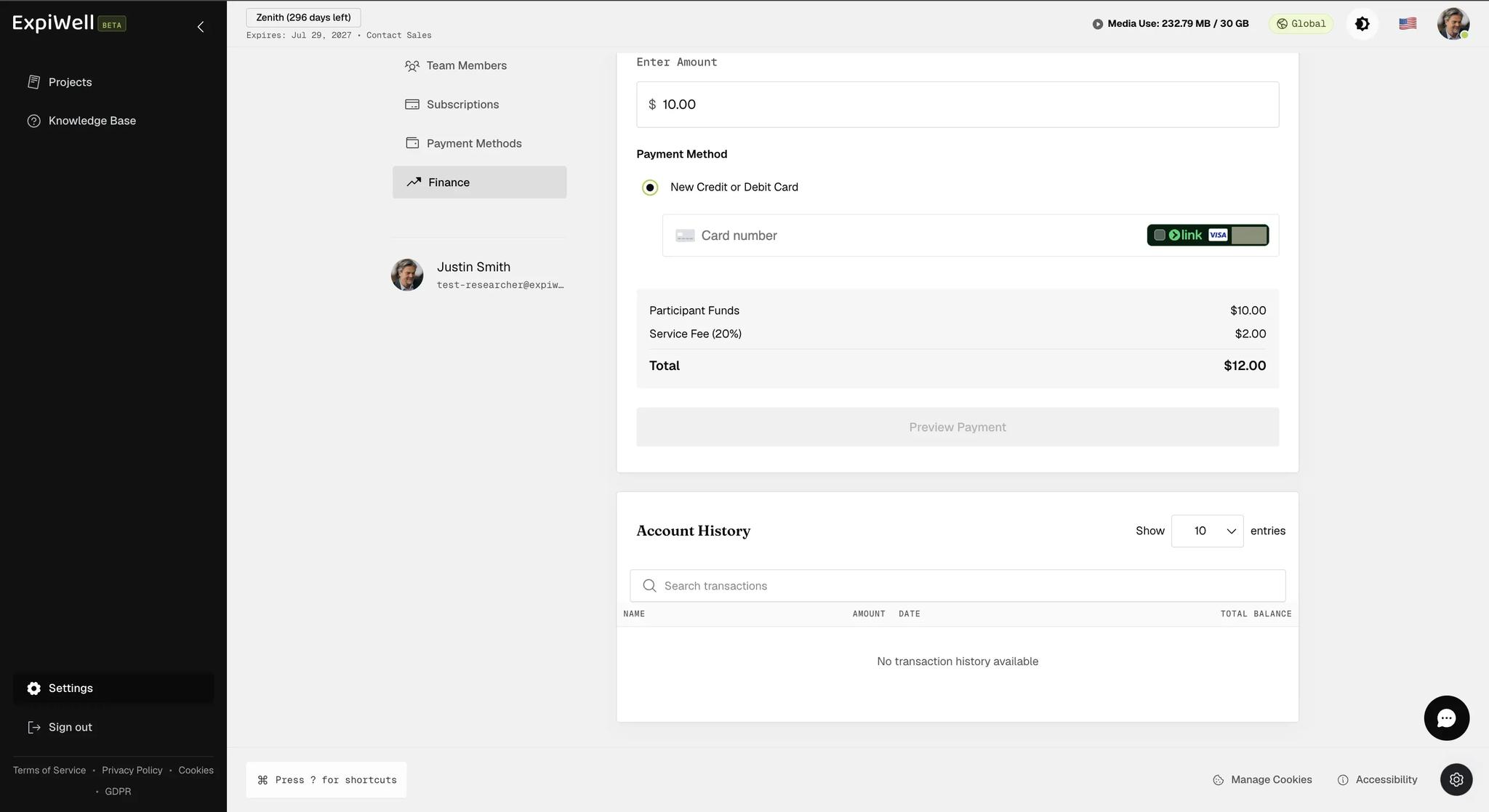The height and width of the screenshot is (812, 1489).
Task: Click the Media Use play icon
Action: click(x=1097, y=24)
